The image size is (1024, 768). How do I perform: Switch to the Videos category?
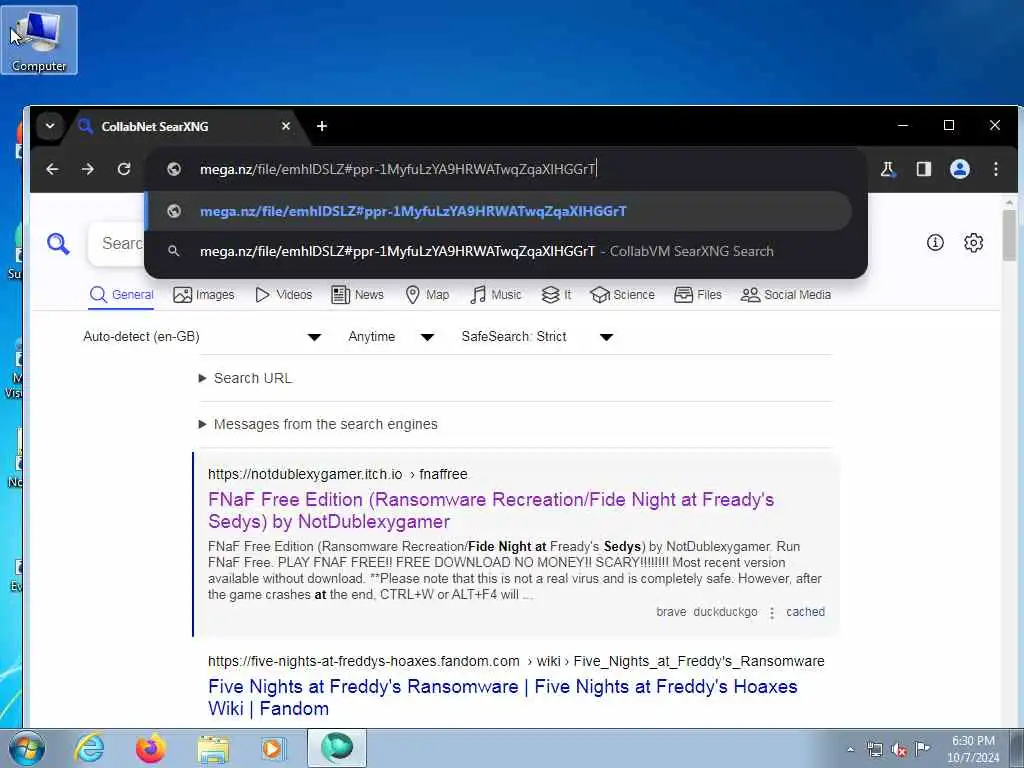284,295
